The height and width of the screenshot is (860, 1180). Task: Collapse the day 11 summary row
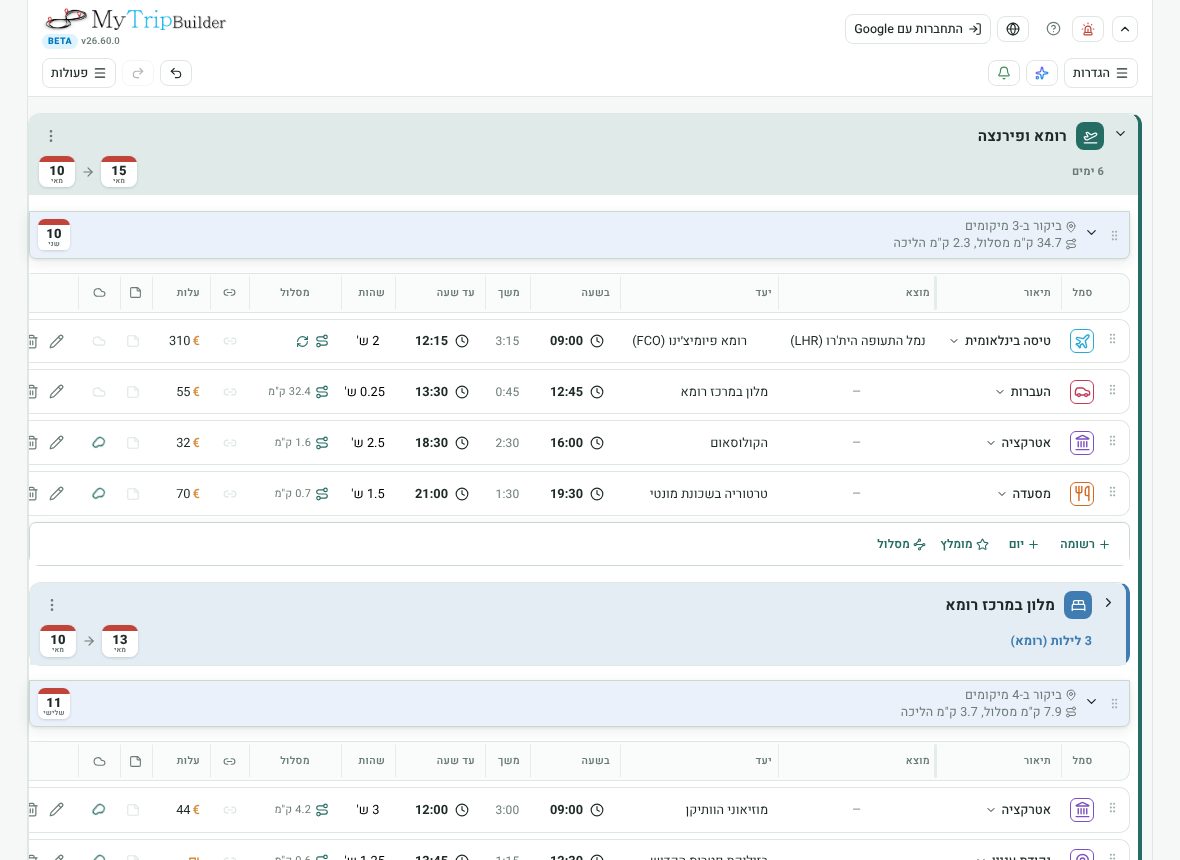(x=1091, y=701)
